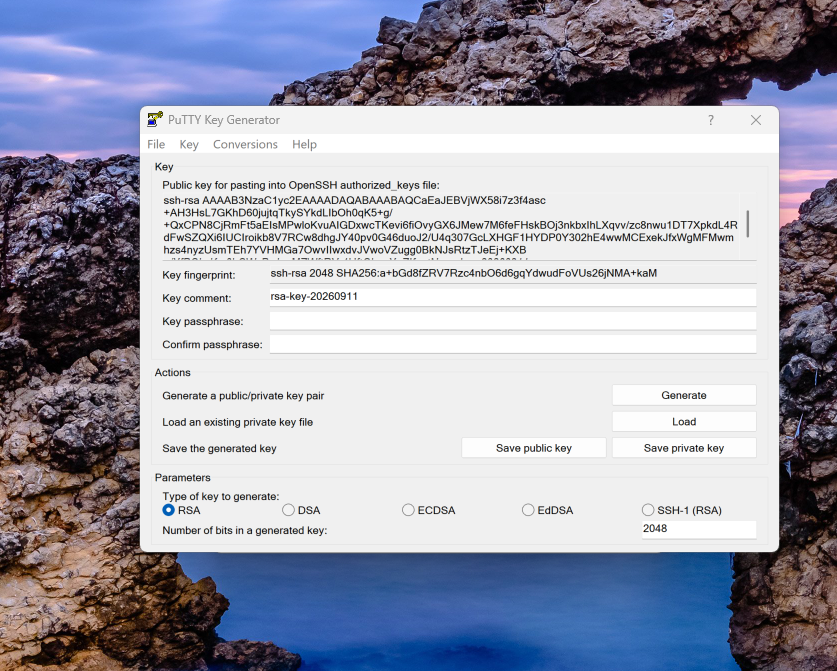Click the number of bits field
The width and height of the screenshot is (837, 671).
point(699,529)
